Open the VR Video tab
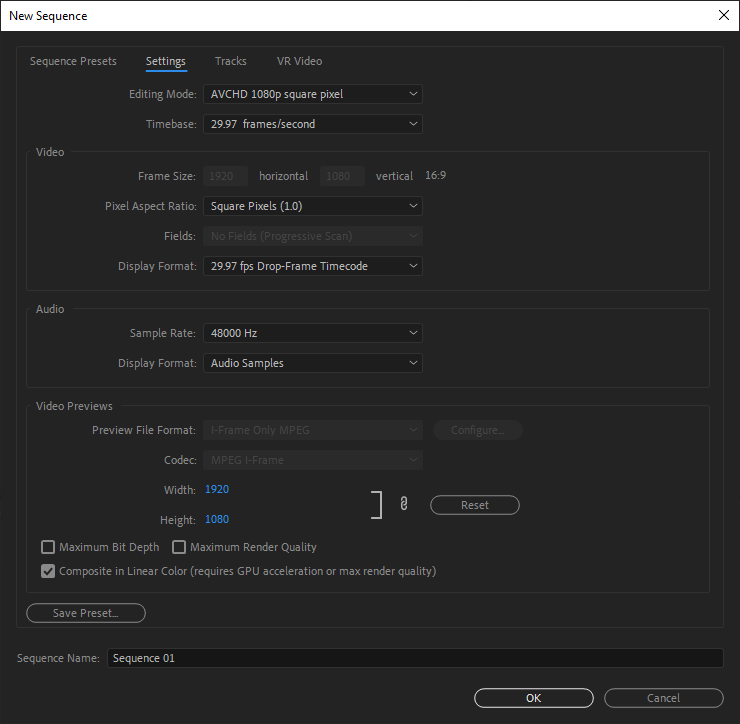 300,61
